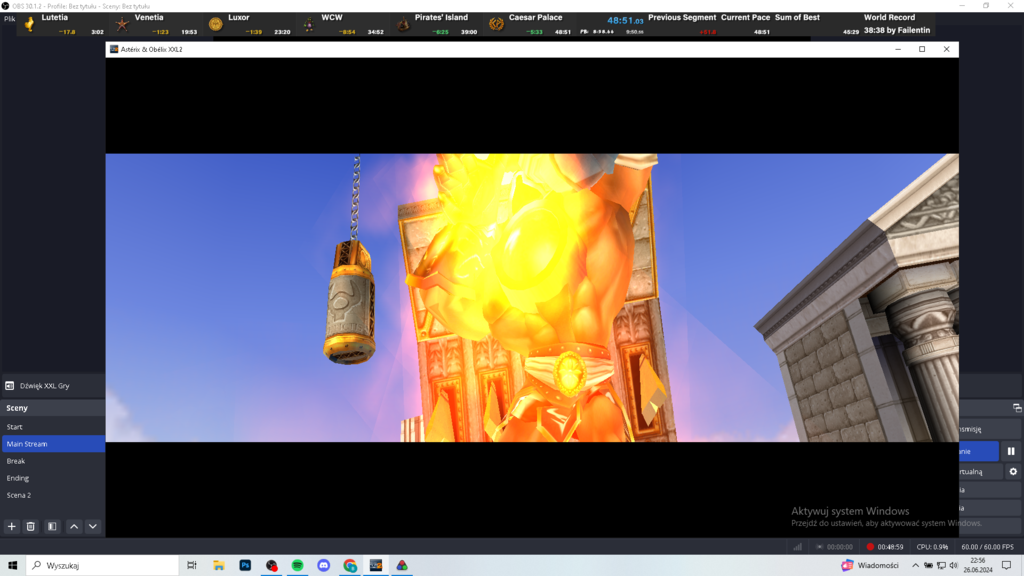Open OBS Studio taskbar icon
Screen dimensions: 1024x576
pos(271,566)
